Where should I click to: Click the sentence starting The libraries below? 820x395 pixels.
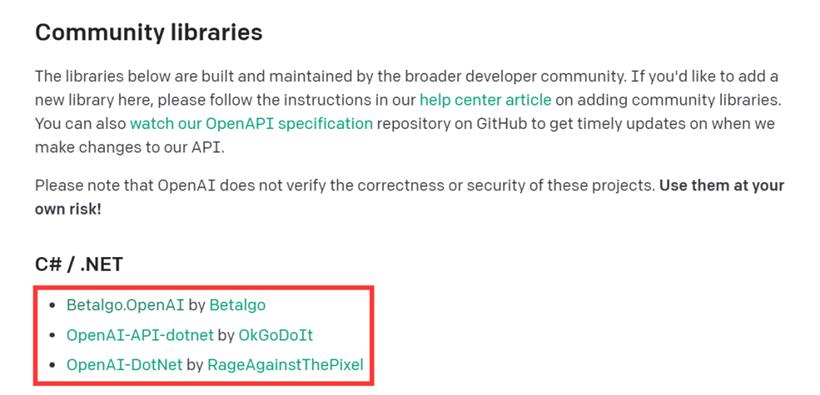(x=331, y=76)
